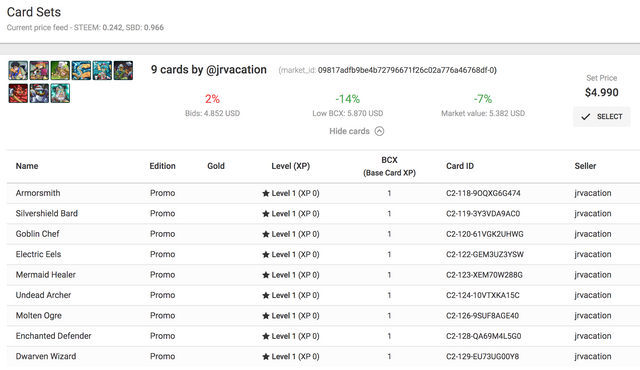Image resolution: width=640 pixels, height=370 pixels.
Task: Click the Mermaid Healer card thumbnail
Action: [x=102, y=71]
